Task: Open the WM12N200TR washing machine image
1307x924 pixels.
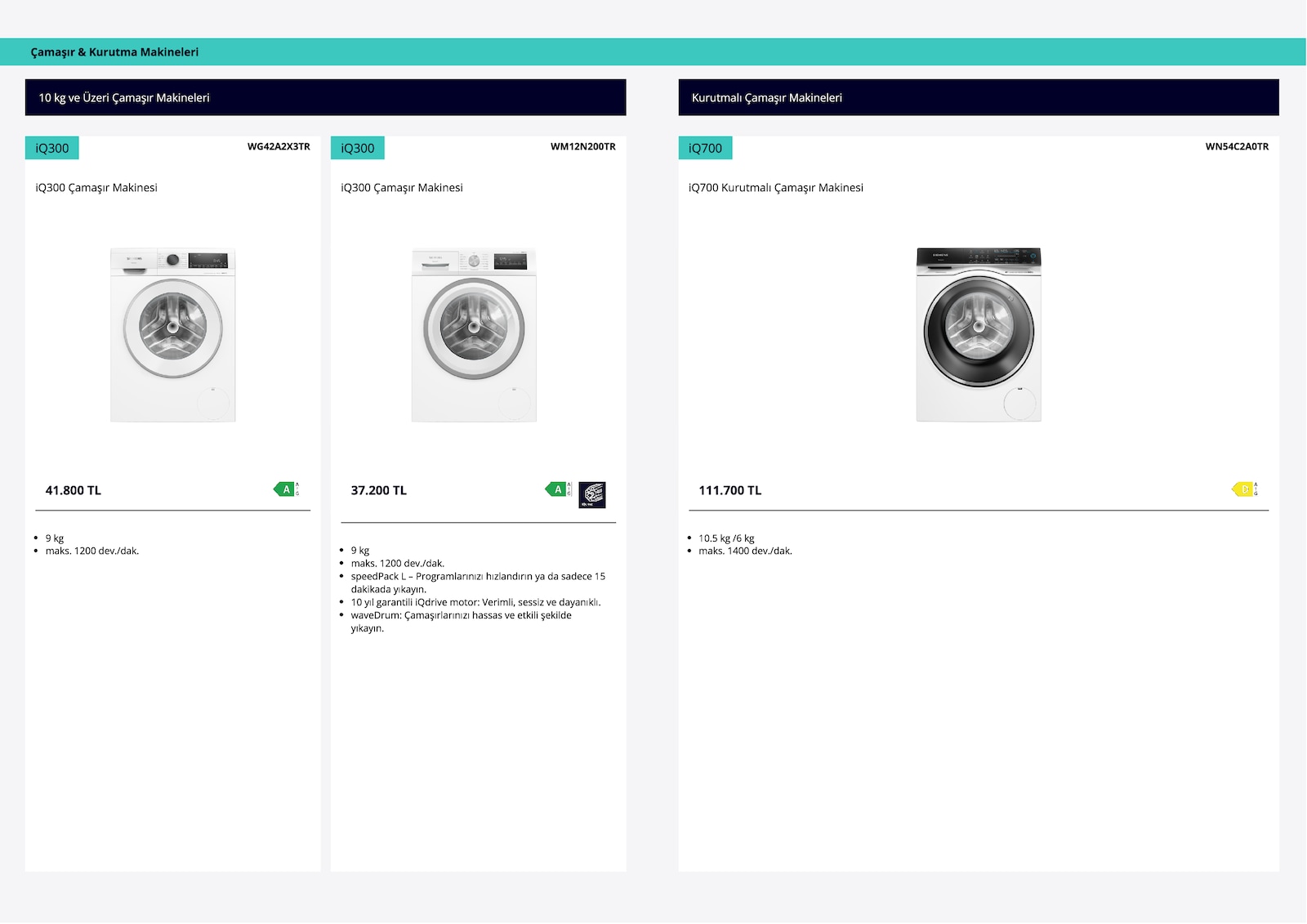Action: 474,335
